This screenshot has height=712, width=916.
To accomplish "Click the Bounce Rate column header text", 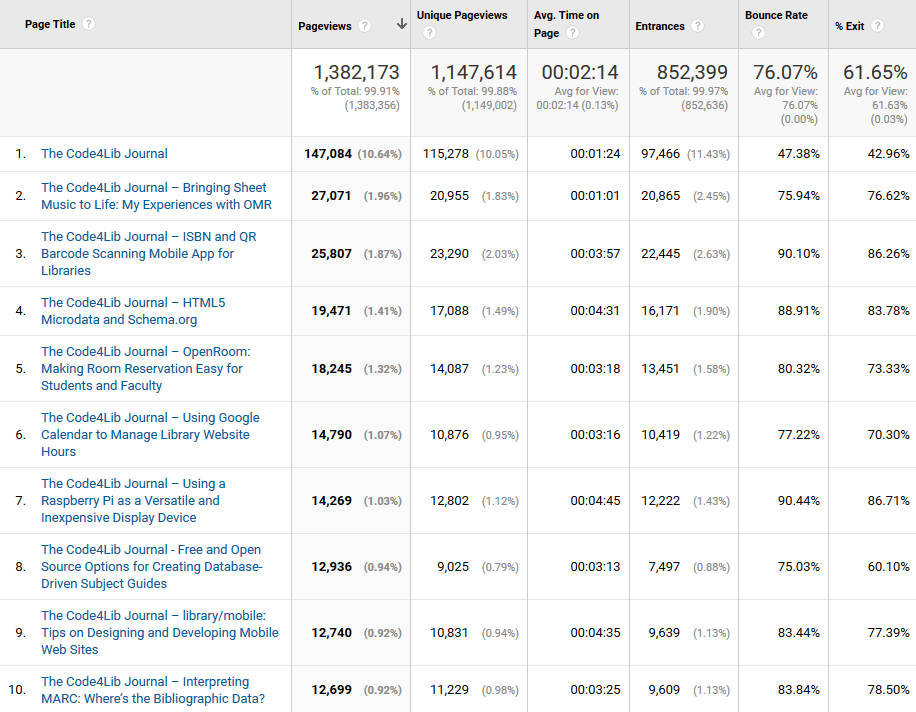I will [776, 16].
